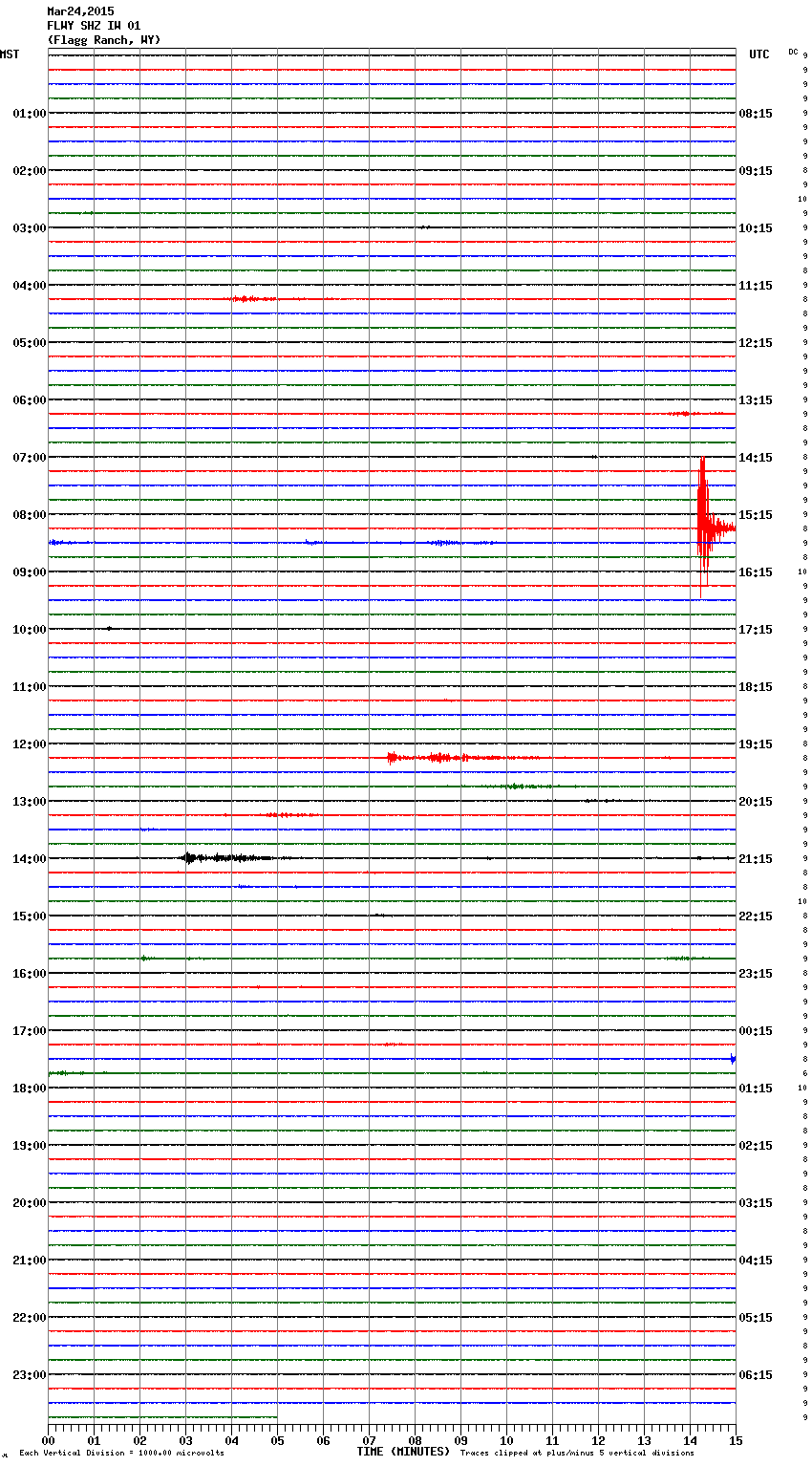Viewport: 812px width, 1466px height.
Task: Click minute '03' on the bottom axis
Action: [x=185, y=1440]
